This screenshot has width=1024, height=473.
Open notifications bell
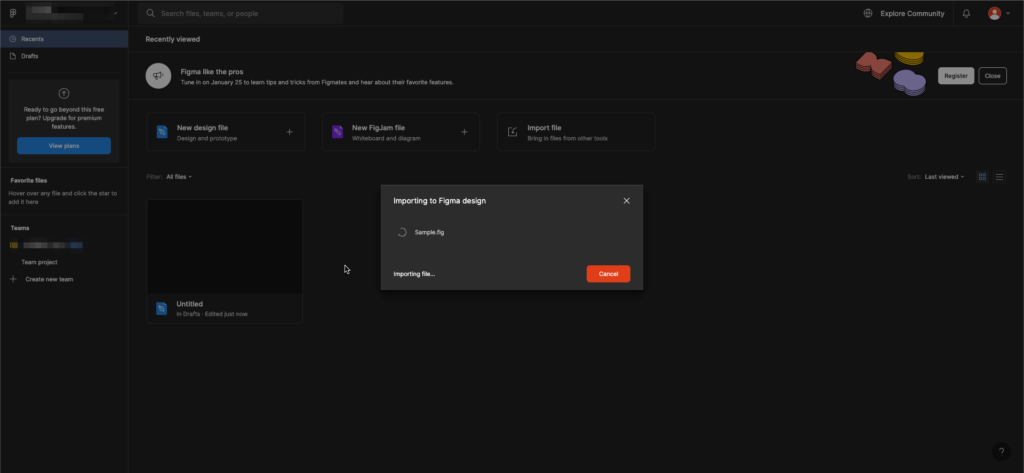[967, 13]
